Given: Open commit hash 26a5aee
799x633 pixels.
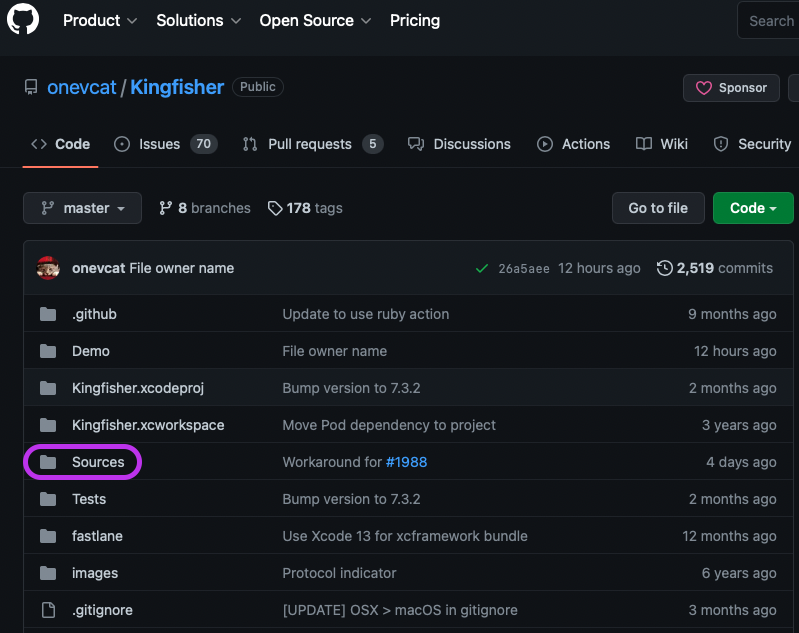Looking at the screenshot, I should coord(524,269).
